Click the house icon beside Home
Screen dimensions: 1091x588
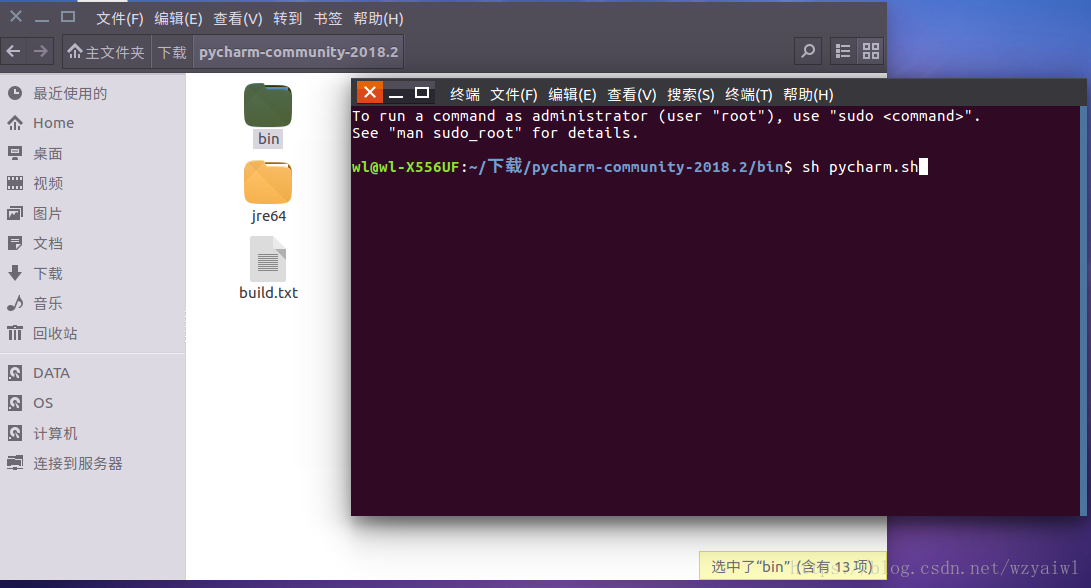click(15, 123)
